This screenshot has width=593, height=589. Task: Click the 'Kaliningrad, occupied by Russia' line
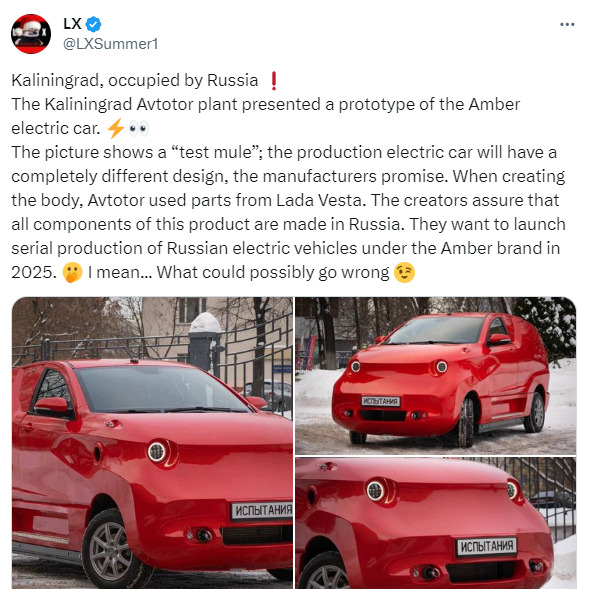(135, 81)
